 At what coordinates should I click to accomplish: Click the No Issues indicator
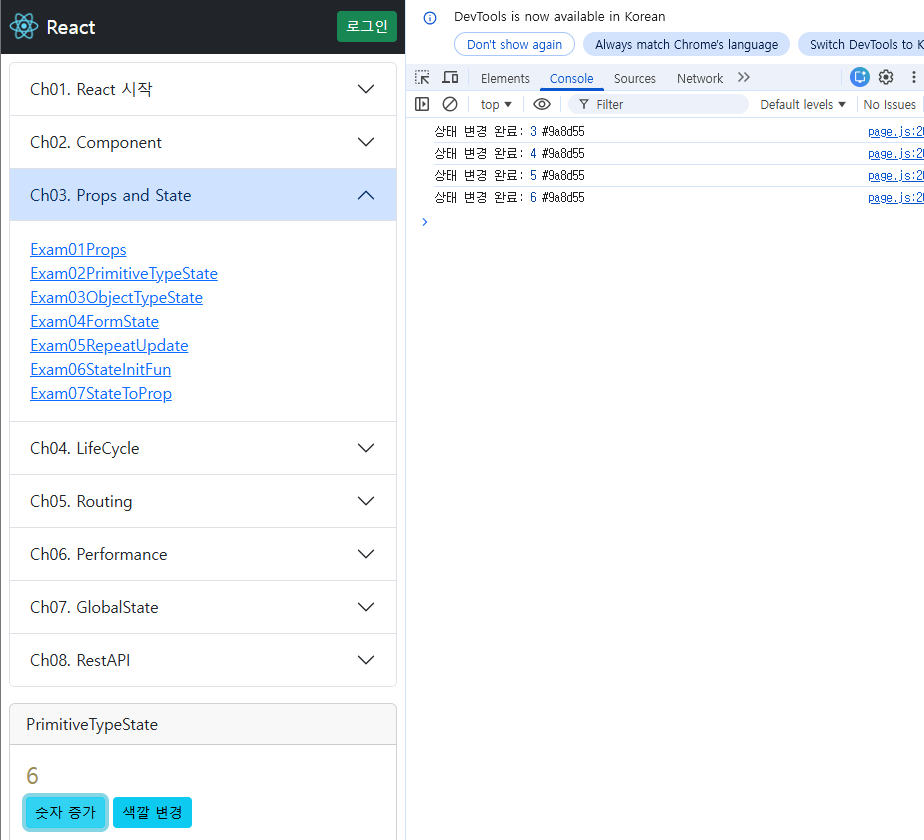point(889,104)
